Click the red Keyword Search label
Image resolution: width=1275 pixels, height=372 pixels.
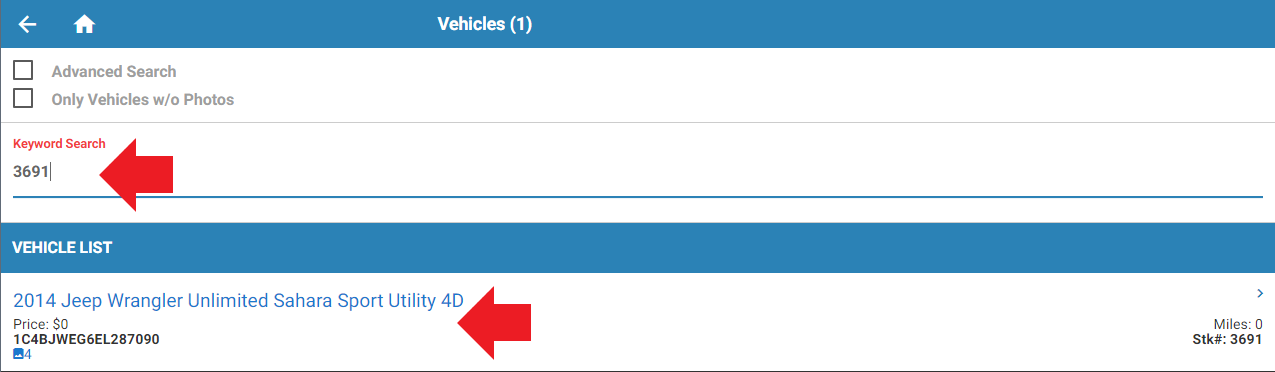click(59, 144)
